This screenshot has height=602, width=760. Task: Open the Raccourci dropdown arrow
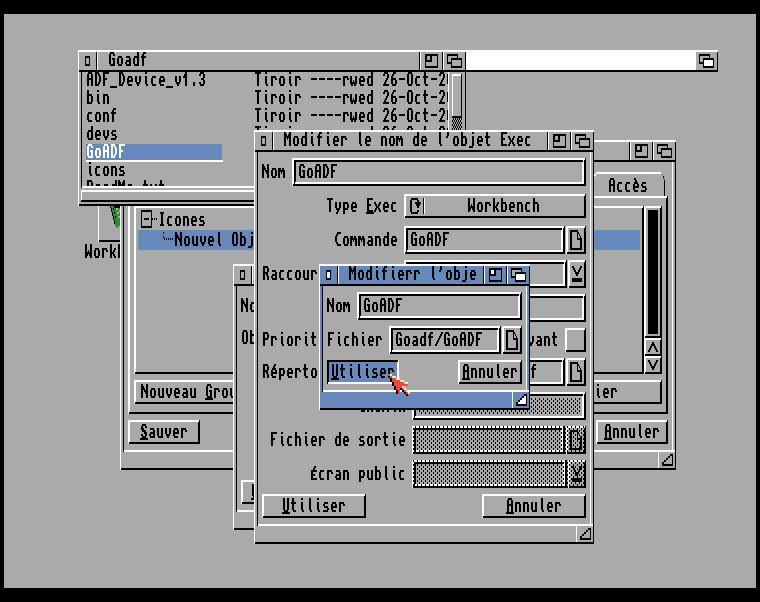tap(576, 273)
